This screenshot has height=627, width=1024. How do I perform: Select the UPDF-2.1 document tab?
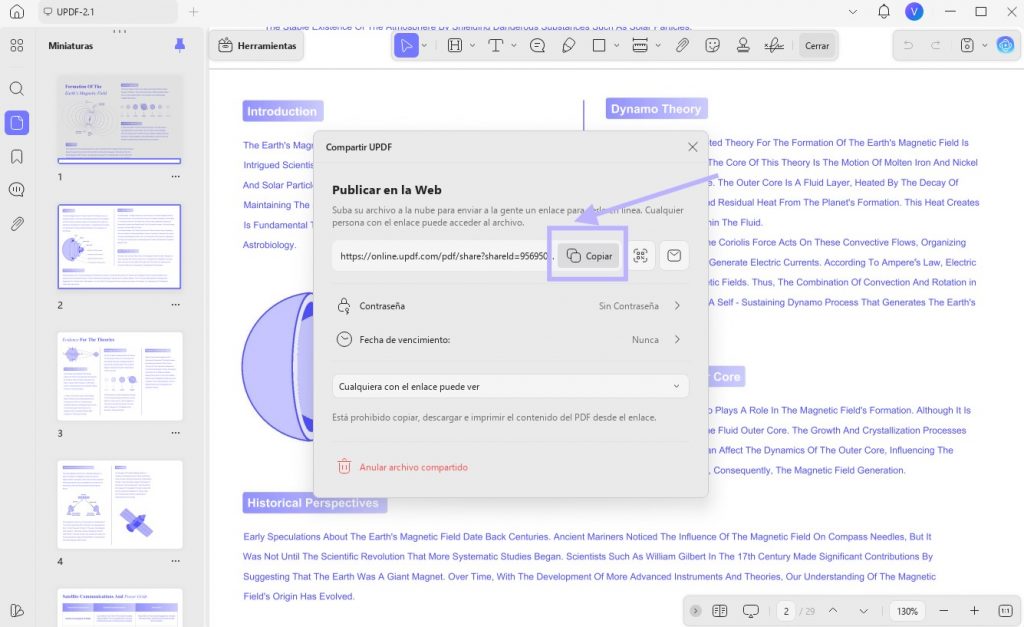tap(108, 12)
